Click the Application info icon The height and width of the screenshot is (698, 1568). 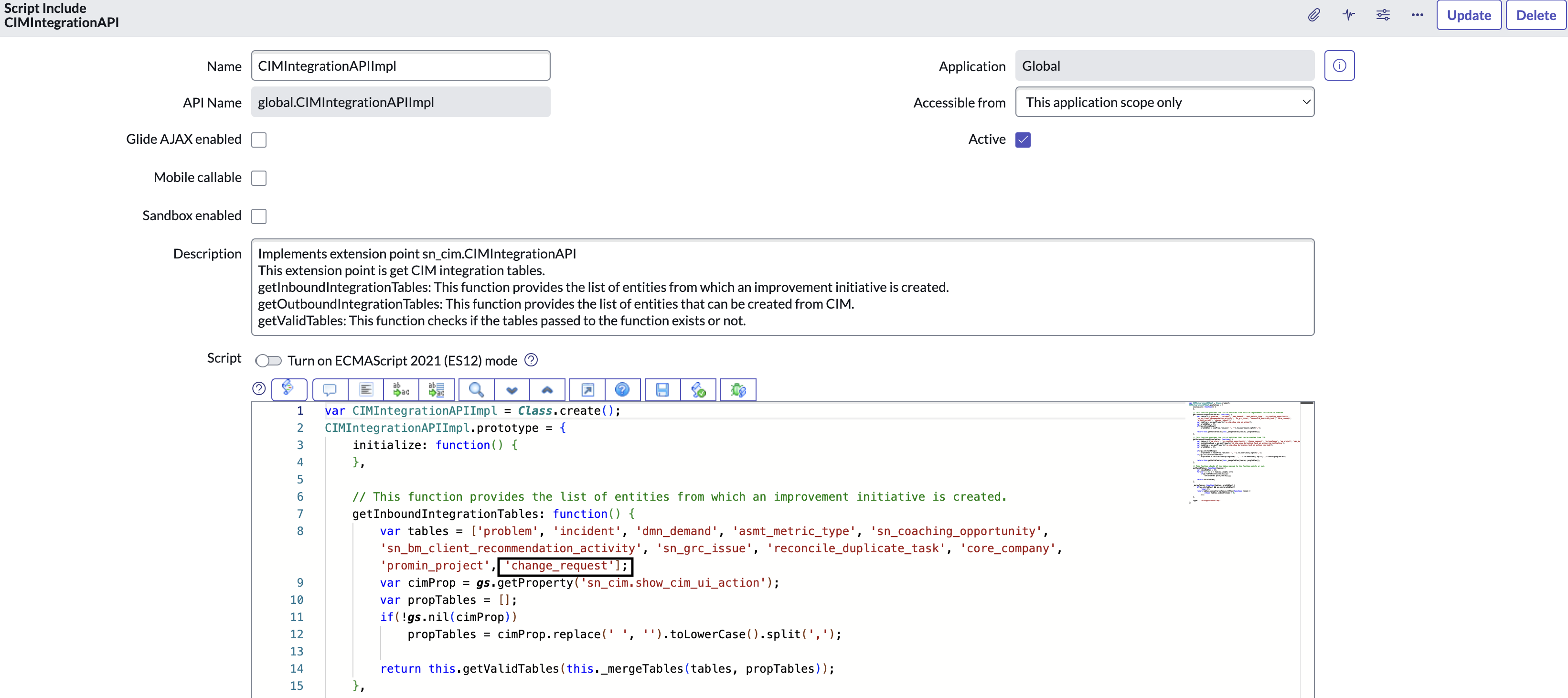pyautogui.click(x=1339, y=66)
